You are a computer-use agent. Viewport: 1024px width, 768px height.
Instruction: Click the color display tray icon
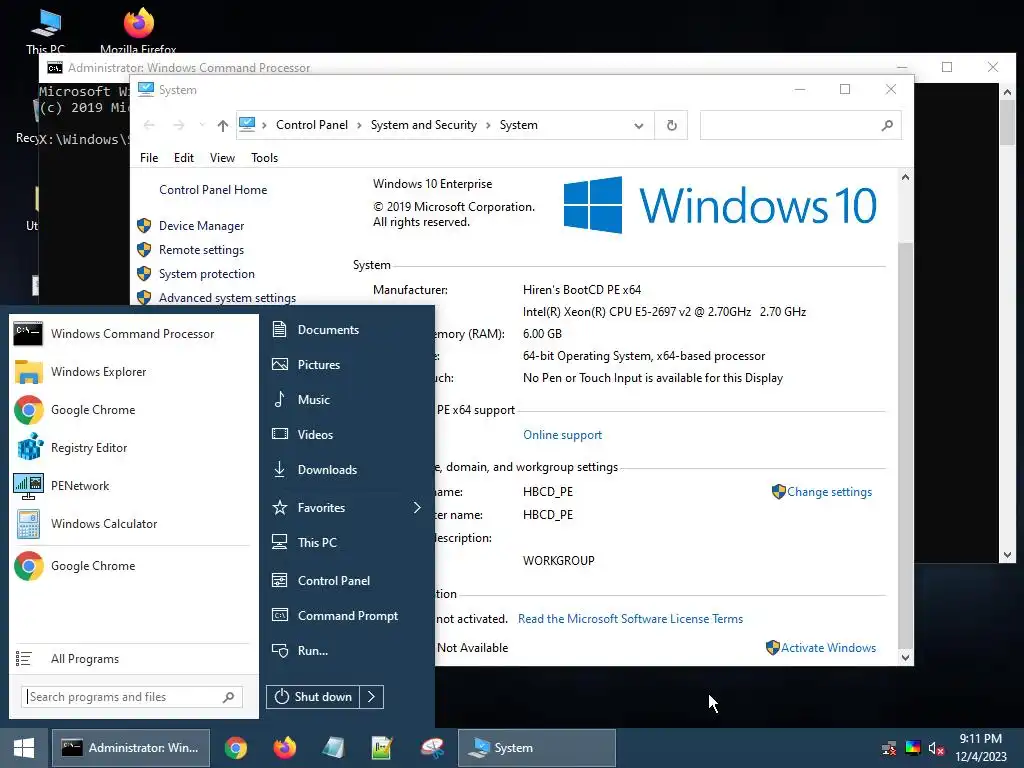tap(913, 748)
